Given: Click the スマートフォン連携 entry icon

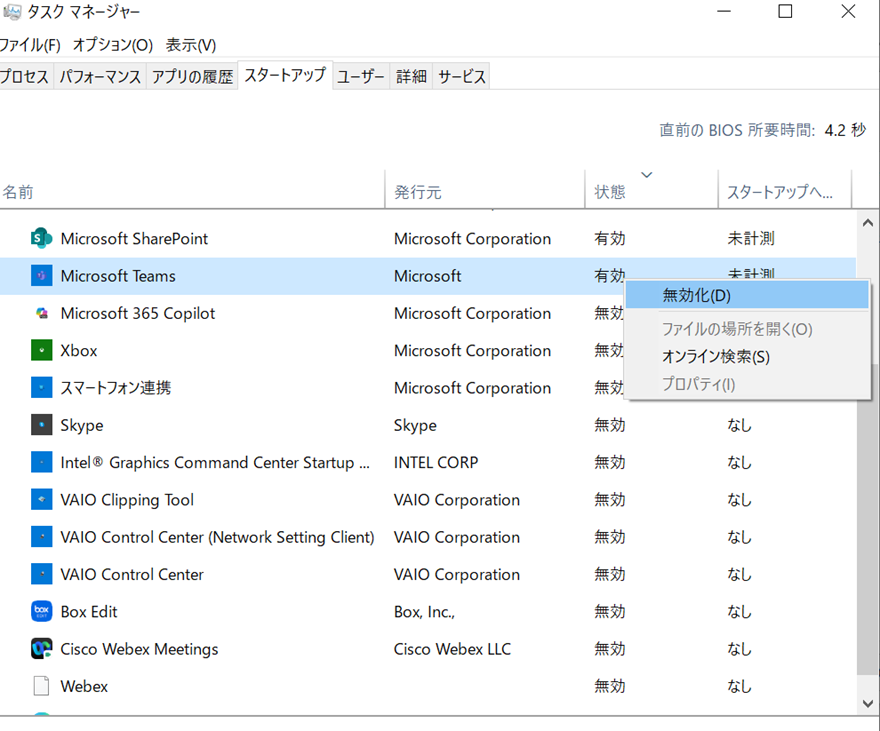Looking at the screenshot, I should click(x=42, y=388).
